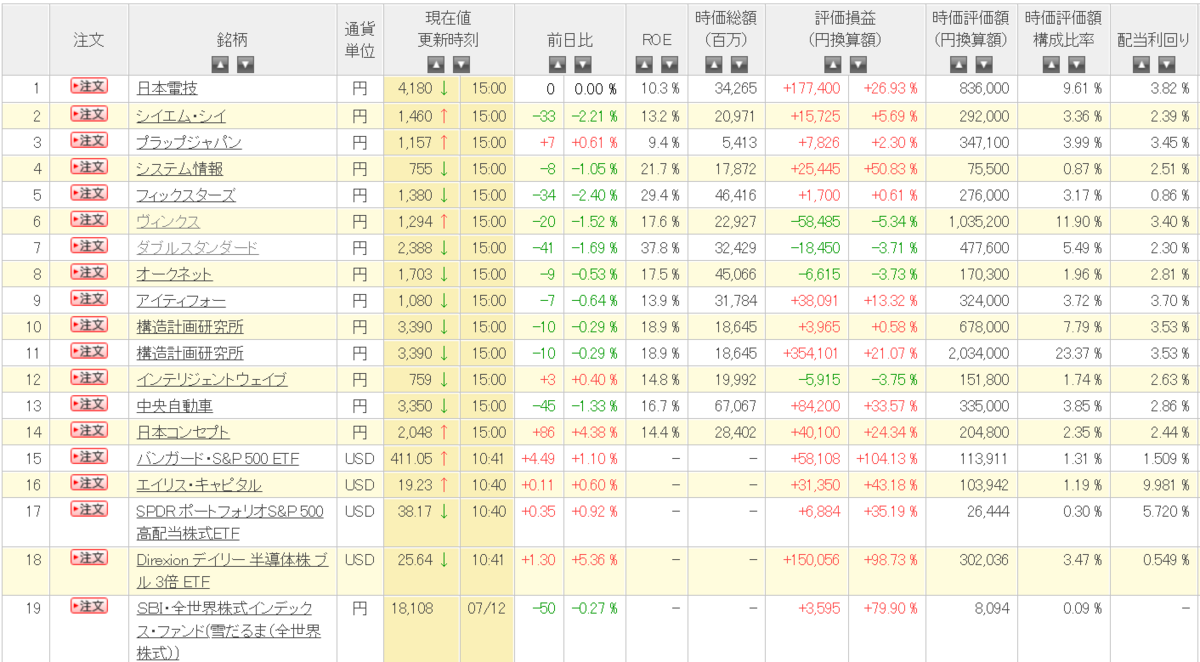The width and height of the screenshot is (1200, 662).
Task: Sort 銘柄 column descending
Action: pyautogui.click(x=245, y=65)
